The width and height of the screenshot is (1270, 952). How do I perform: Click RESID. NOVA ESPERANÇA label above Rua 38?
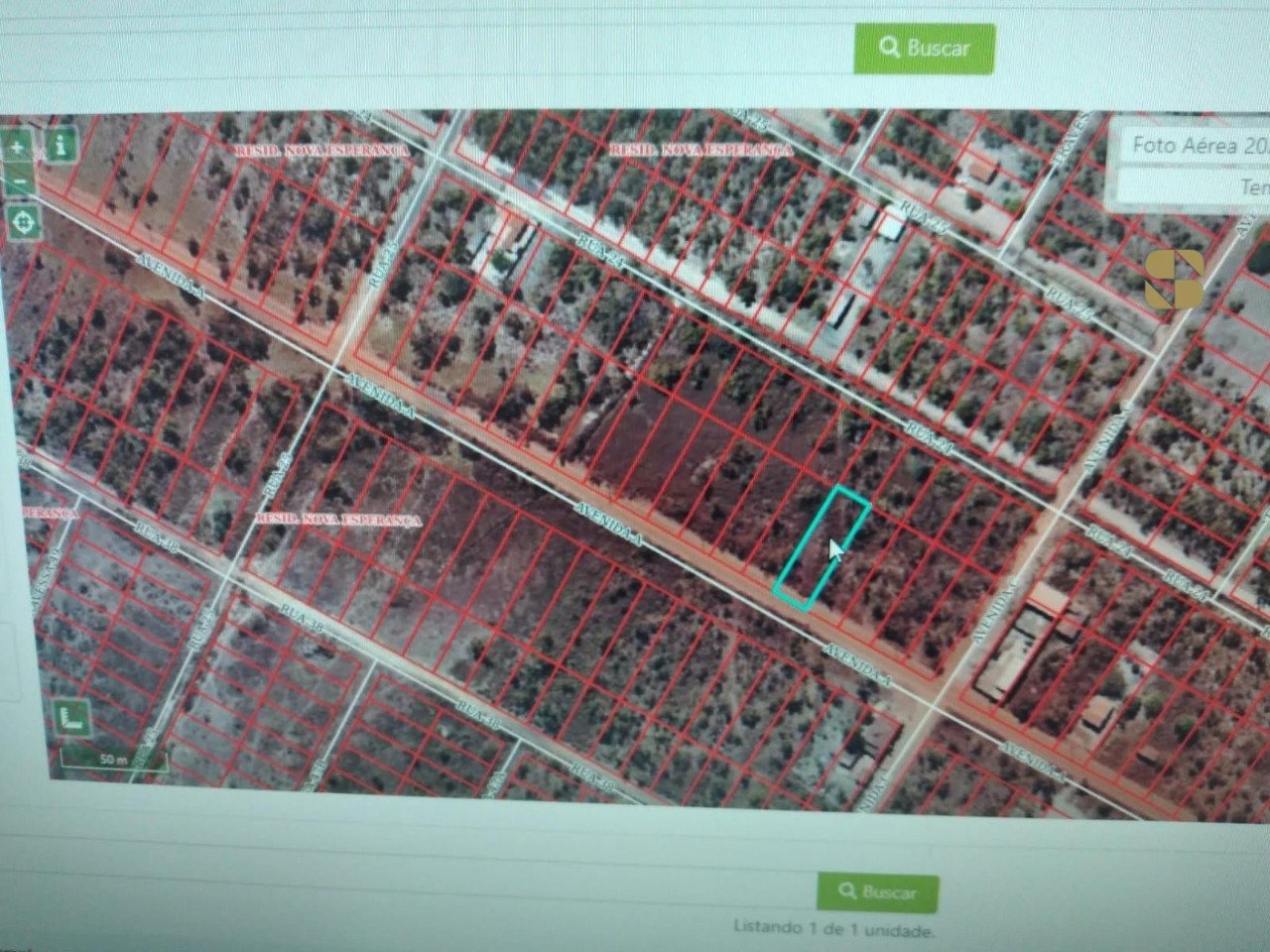(x=338, y=520)
